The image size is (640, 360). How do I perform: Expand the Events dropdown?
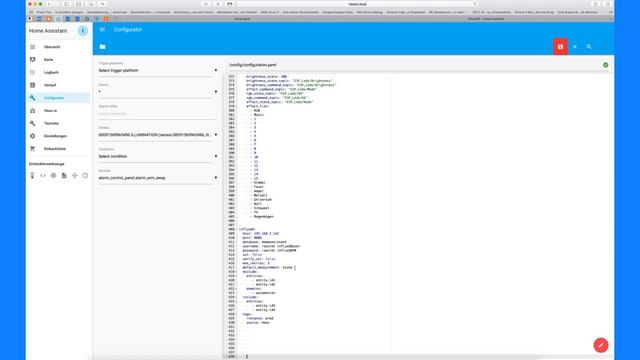158,92
